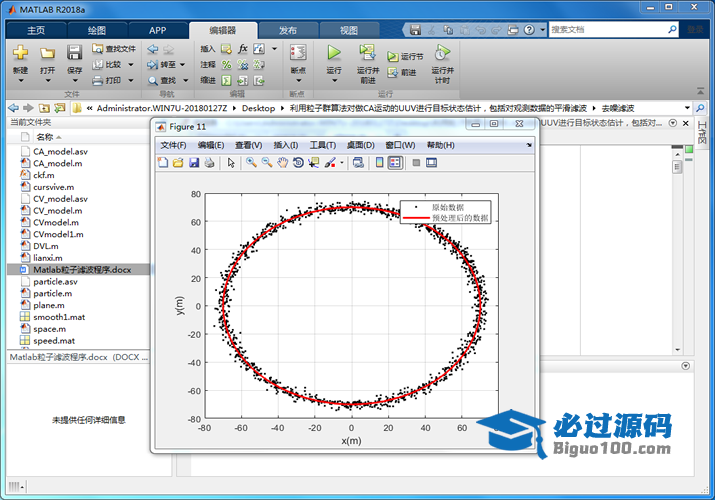
Task: Open the Brush tool dropdown arrow in figure
Action: tap(342, 162)
